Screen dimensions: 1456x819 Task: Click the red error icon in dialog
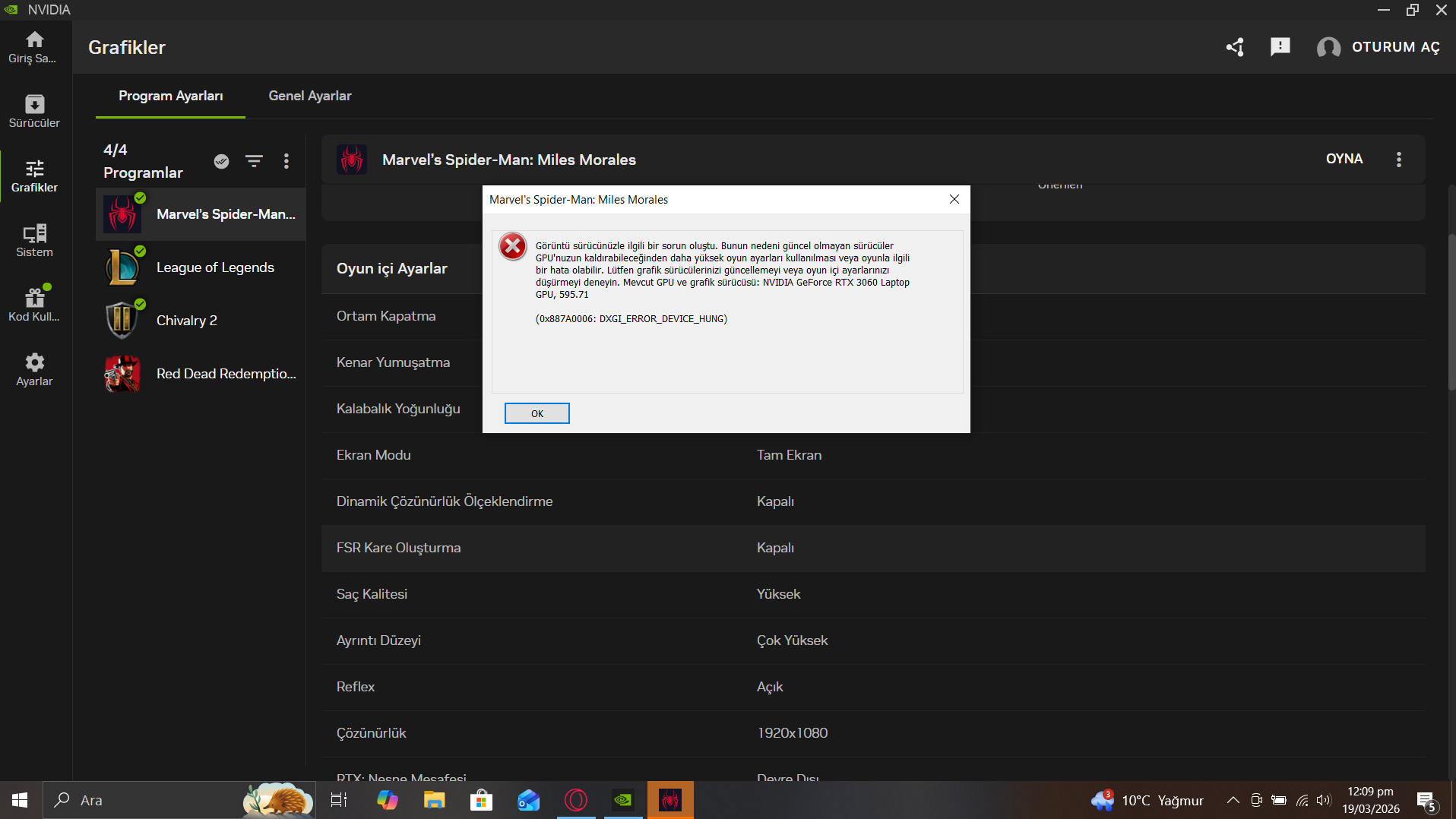[x=513, y=246]
